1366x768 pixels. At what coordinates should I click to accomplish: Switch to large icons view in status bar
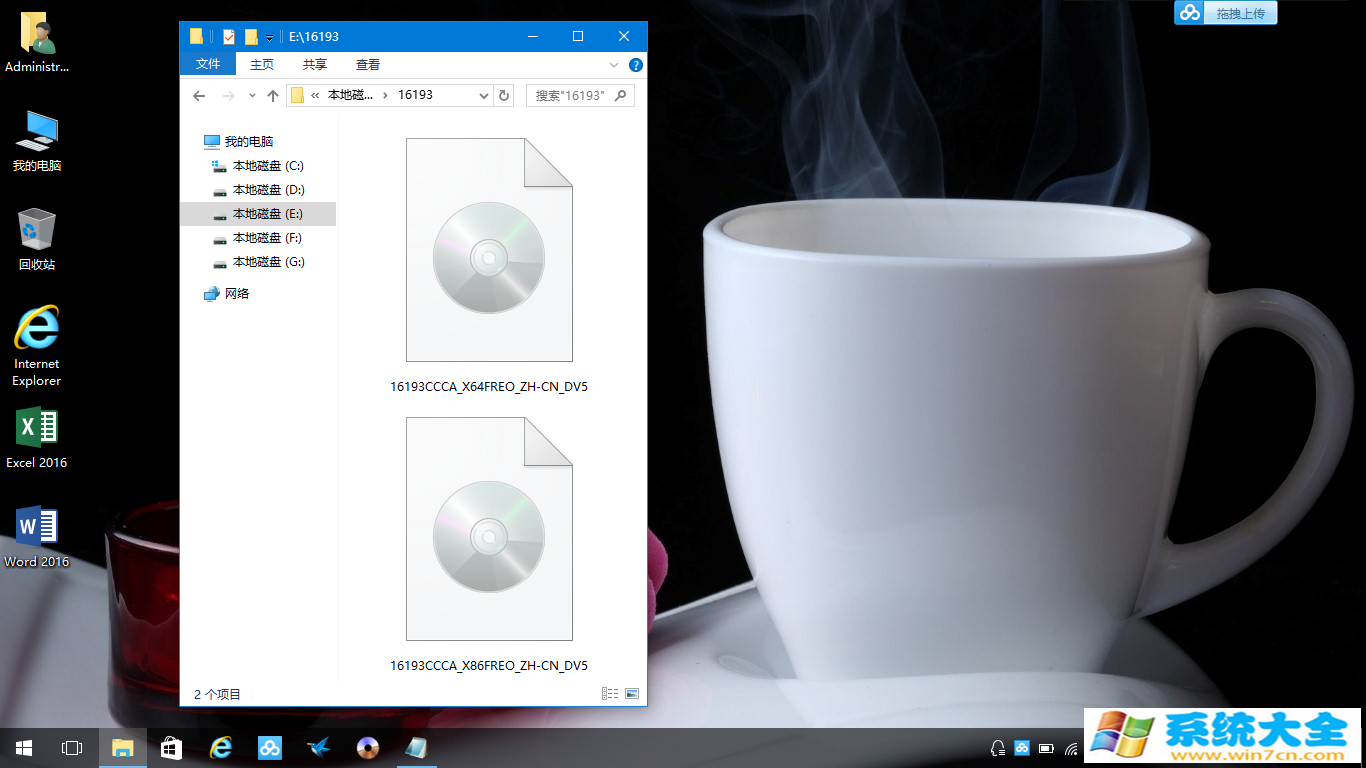click(631, 693)
